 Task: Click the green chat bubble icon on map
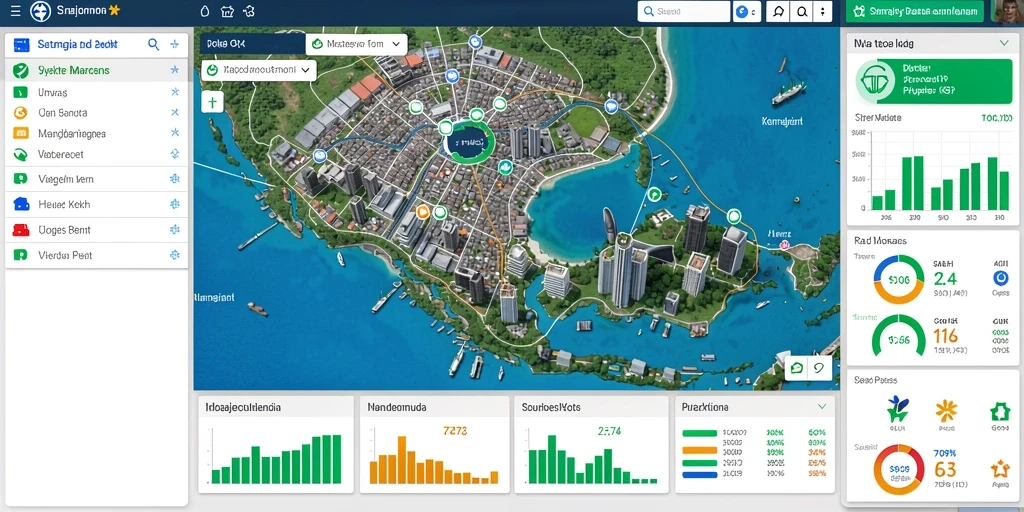797,368
